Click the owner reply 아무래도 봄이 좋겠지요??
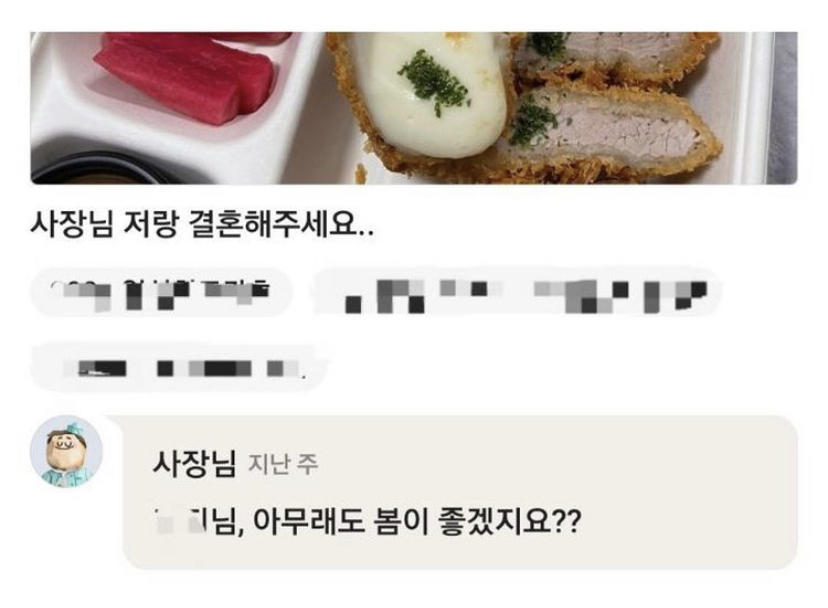 (417, 522)
